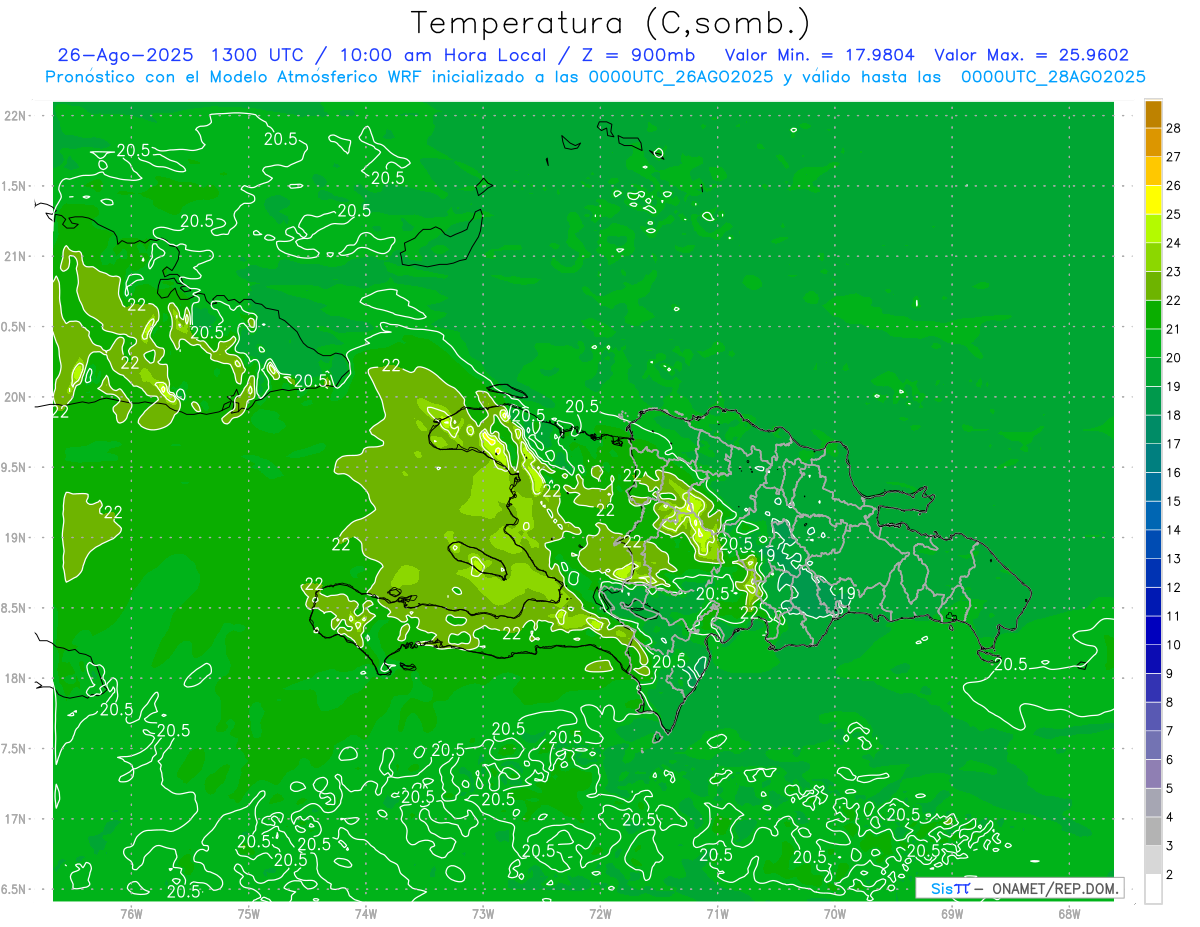Click the "73W" longitude label

483,913
